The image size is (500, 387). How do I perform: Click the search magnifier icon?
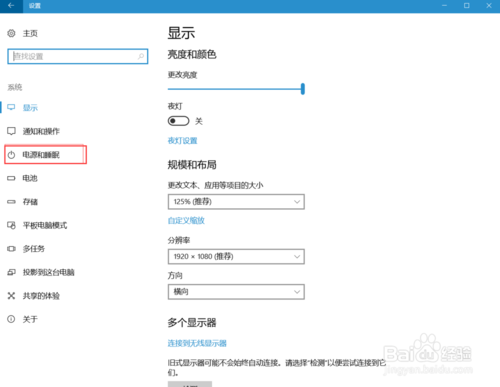tap(141, 56)
